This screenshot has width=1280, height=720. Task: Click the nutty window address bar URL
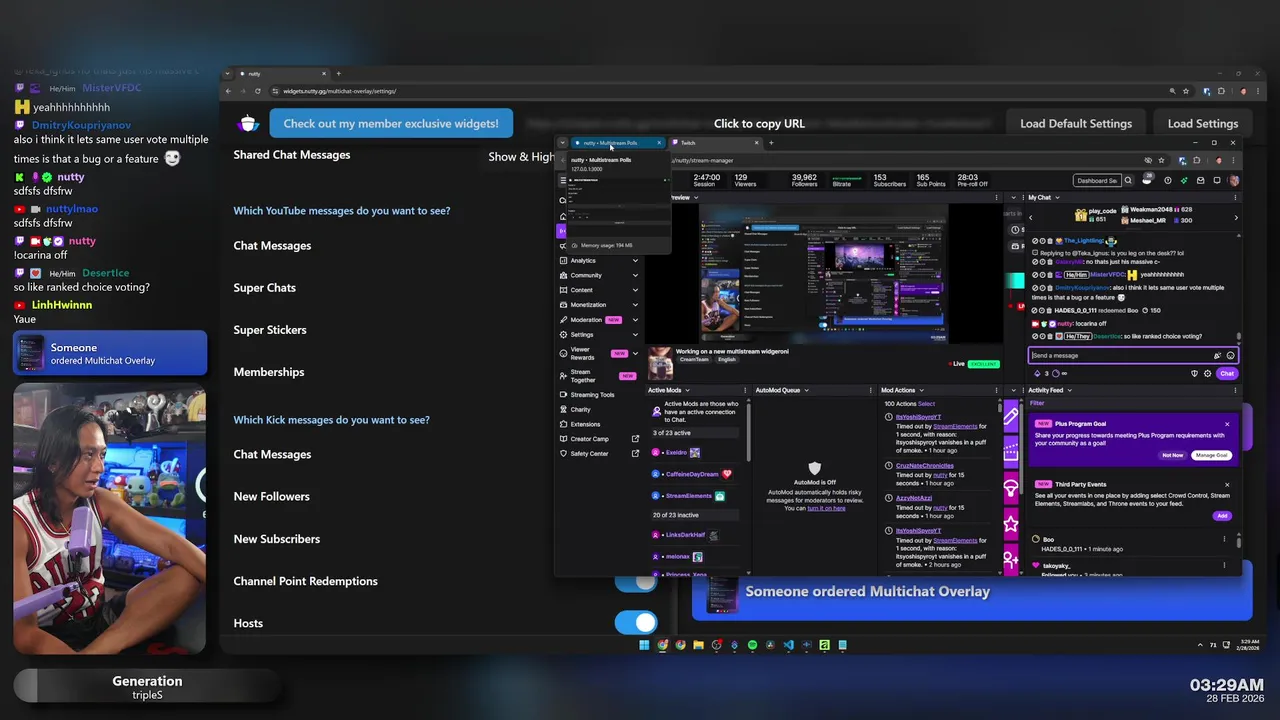tap(339, 91)
